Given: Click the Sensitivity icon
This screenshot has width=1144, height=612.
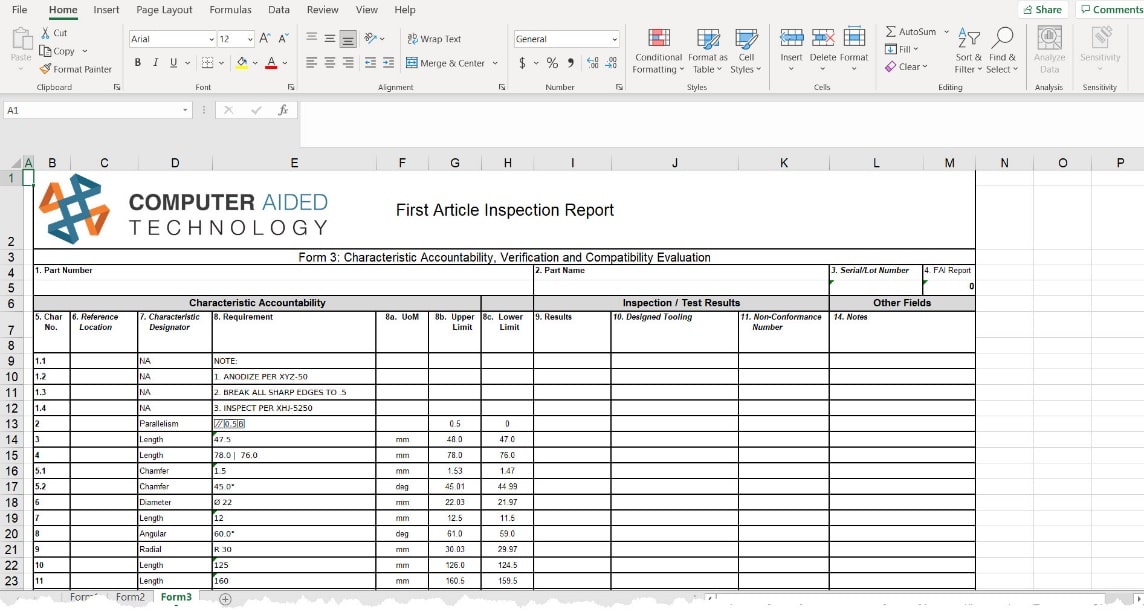Looking at the screenshot, I should point(1100,38).
